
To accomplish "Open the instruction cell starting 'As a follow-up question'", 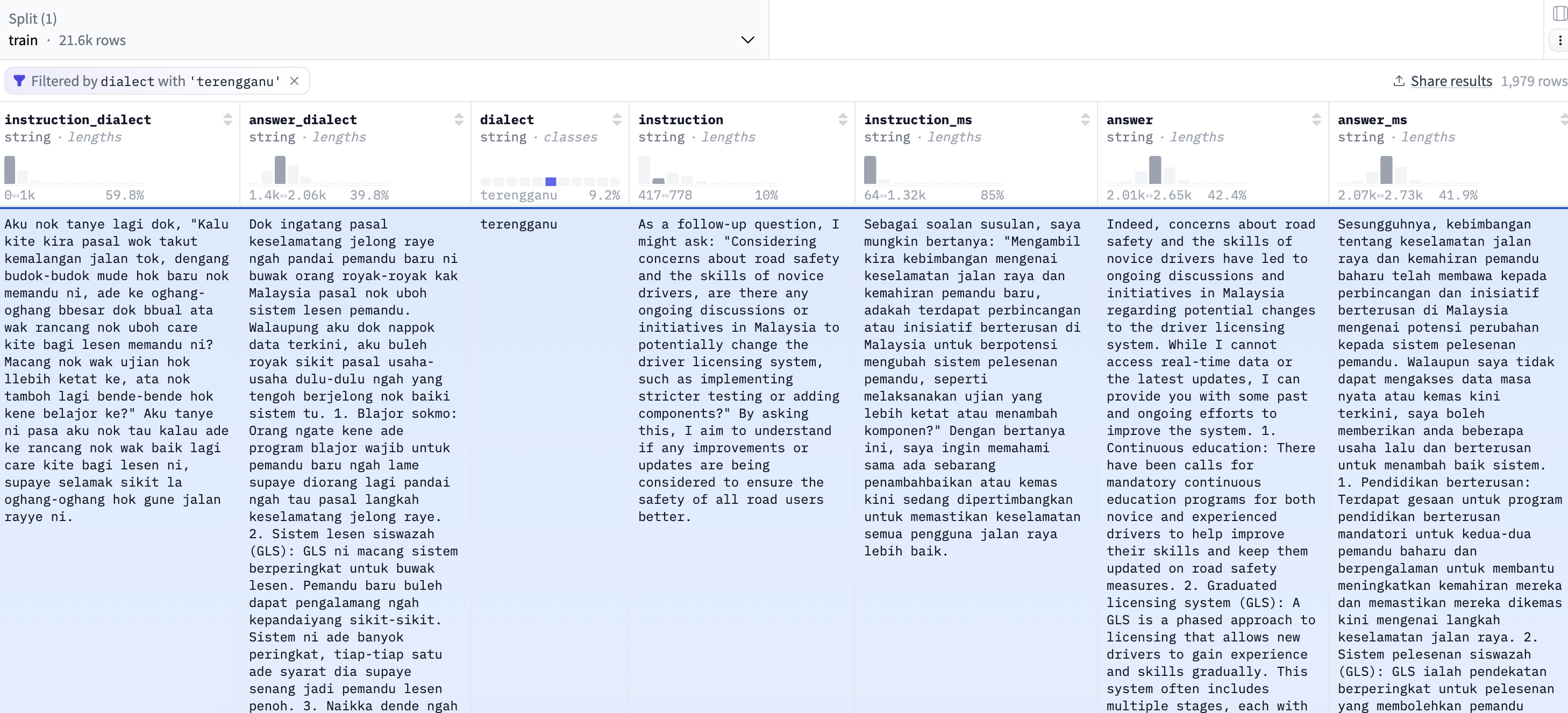I will pyautogui.click(x=740, y=370).
